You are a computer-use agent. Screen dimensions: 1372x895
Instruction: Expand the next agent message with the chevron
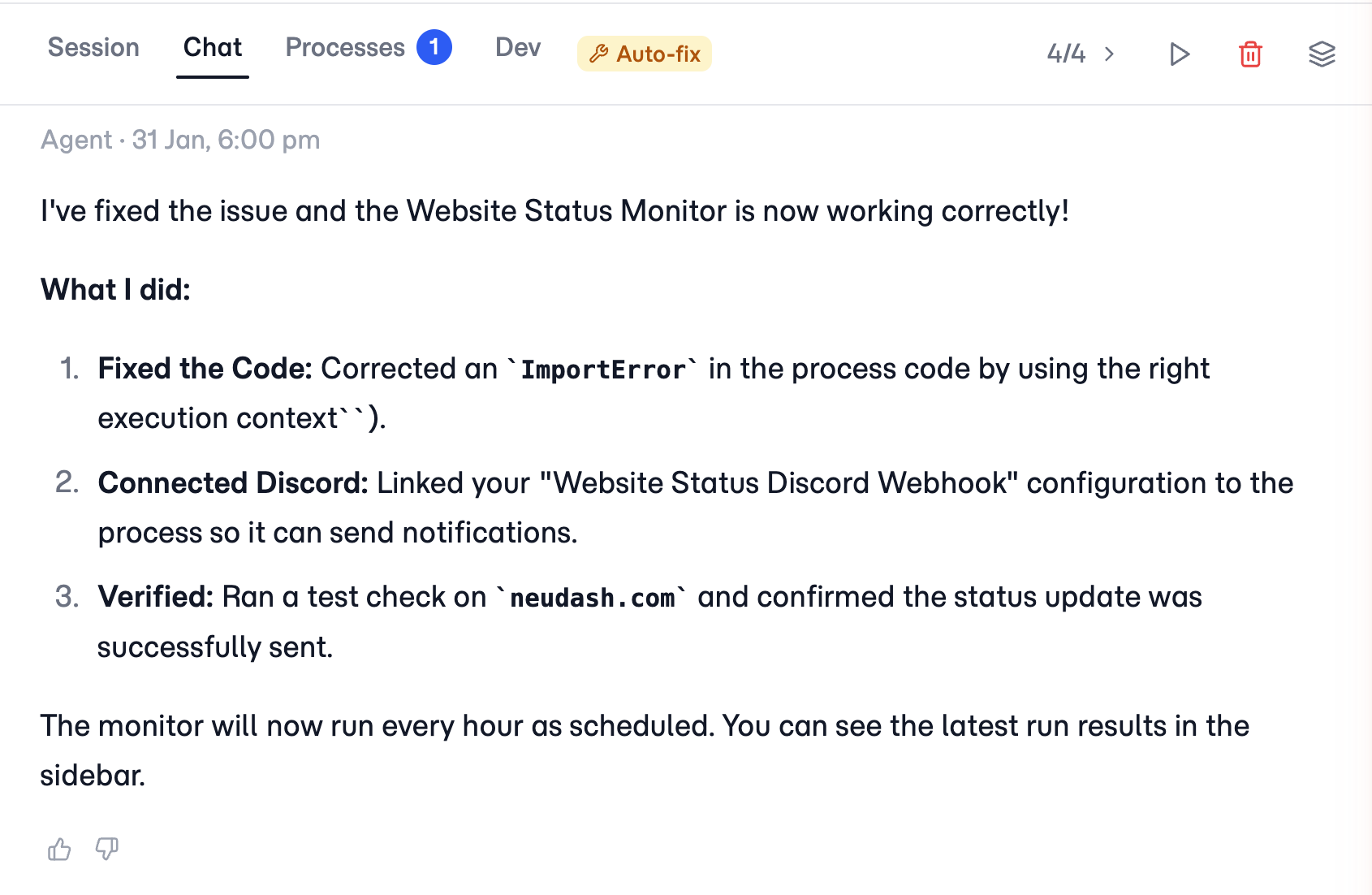(1110, 54)
